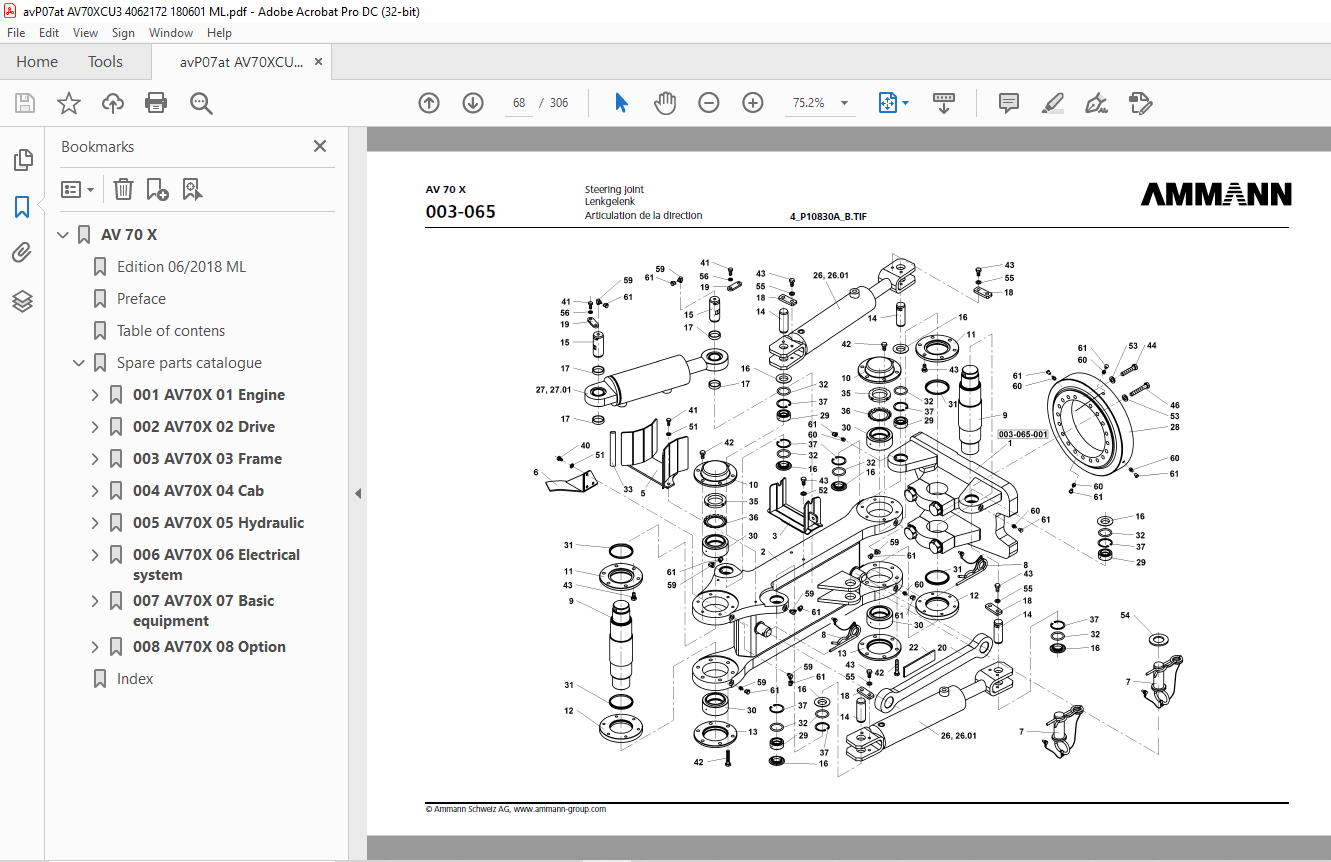
Task: Select the Highlight text pen tool
Action: pyautogui.click(x=1052, y=103)
